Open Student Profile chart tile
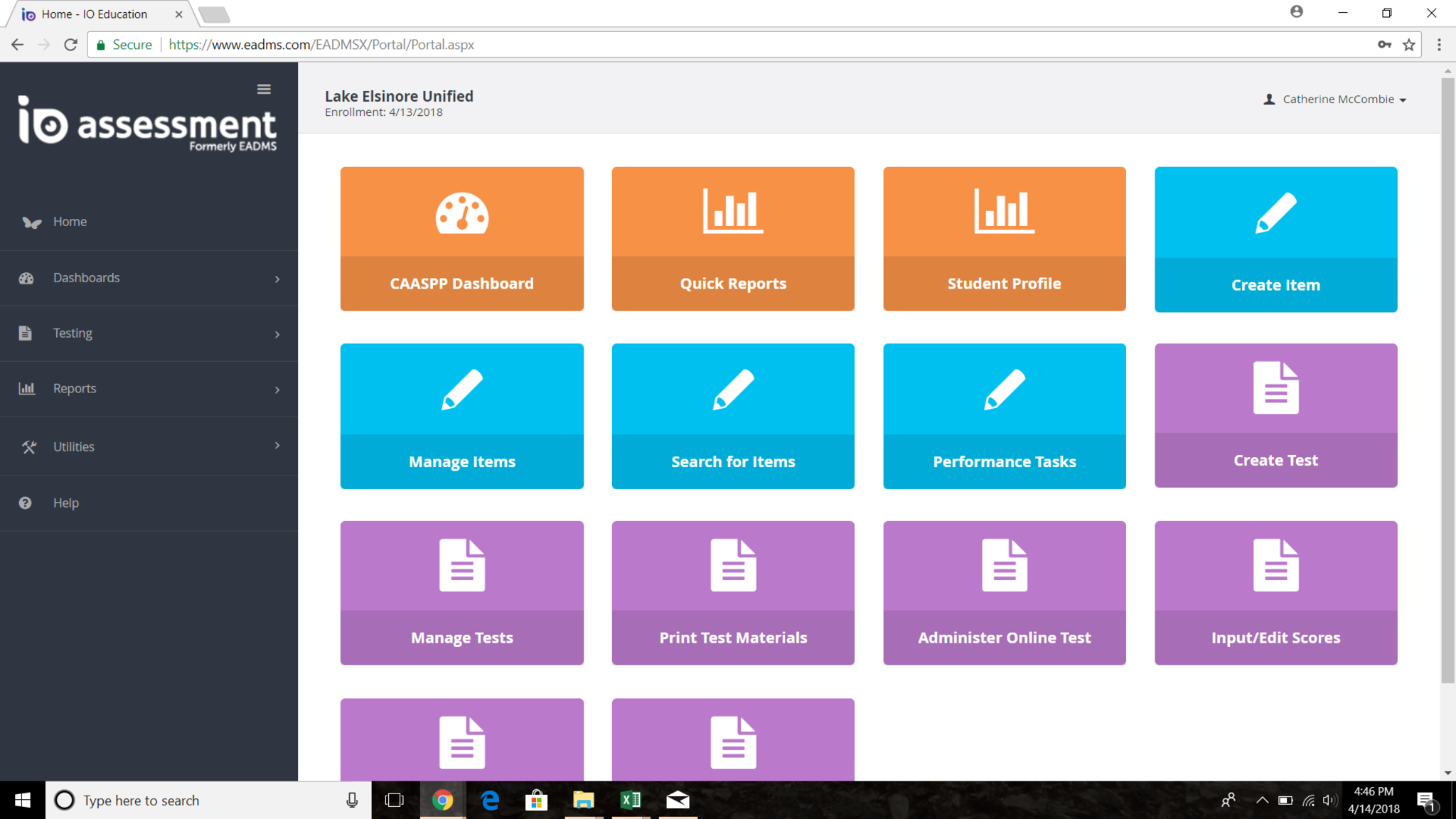1456x819 pixels. [1004, 238]
